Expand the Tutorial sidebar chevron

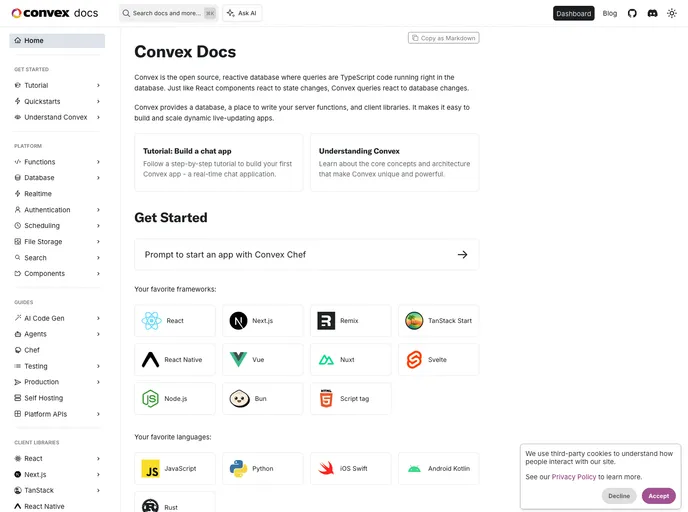click(x=98, y=86)
